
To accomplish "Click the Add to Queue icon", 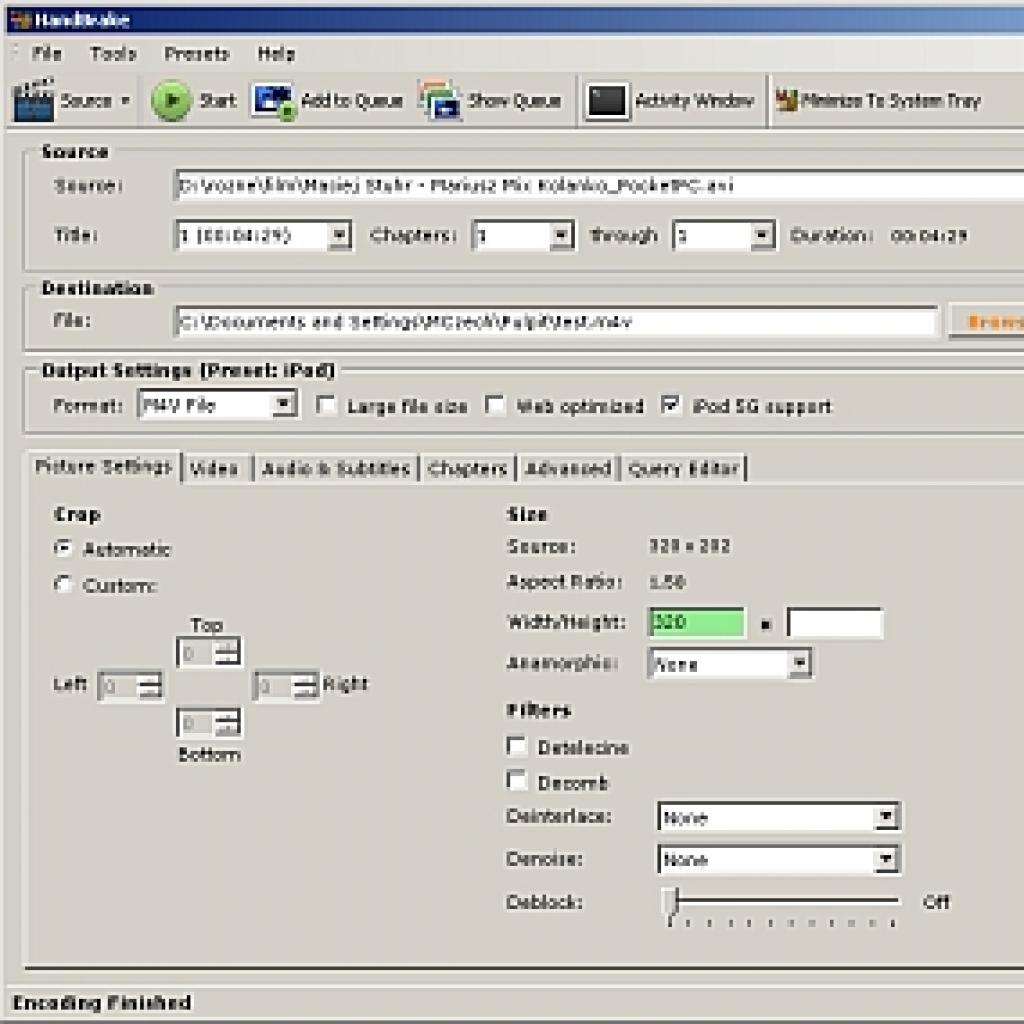I will 274,101.
